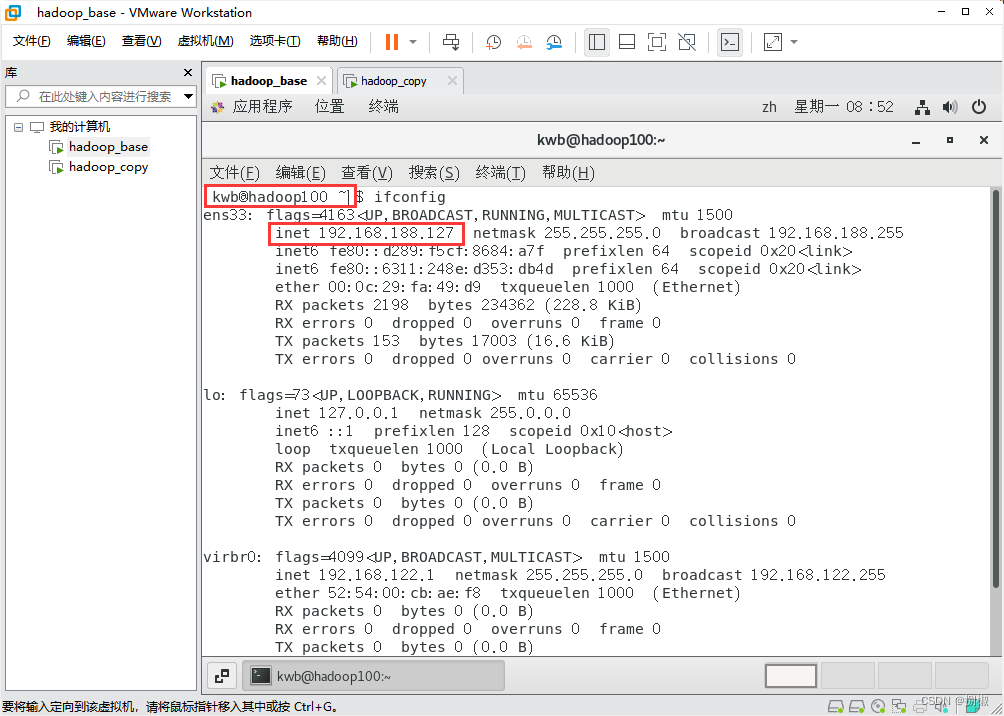Select the second workspace in switcher

848,676
